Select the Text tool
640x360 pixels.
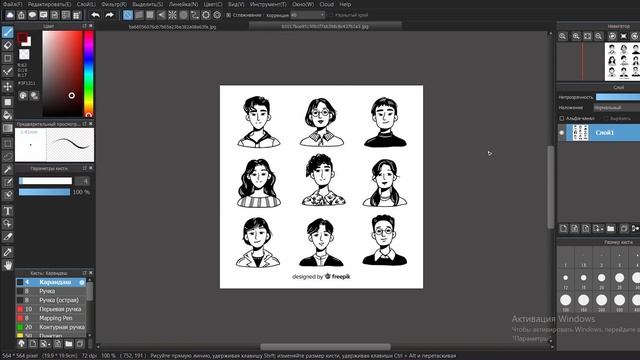point(8,211)
